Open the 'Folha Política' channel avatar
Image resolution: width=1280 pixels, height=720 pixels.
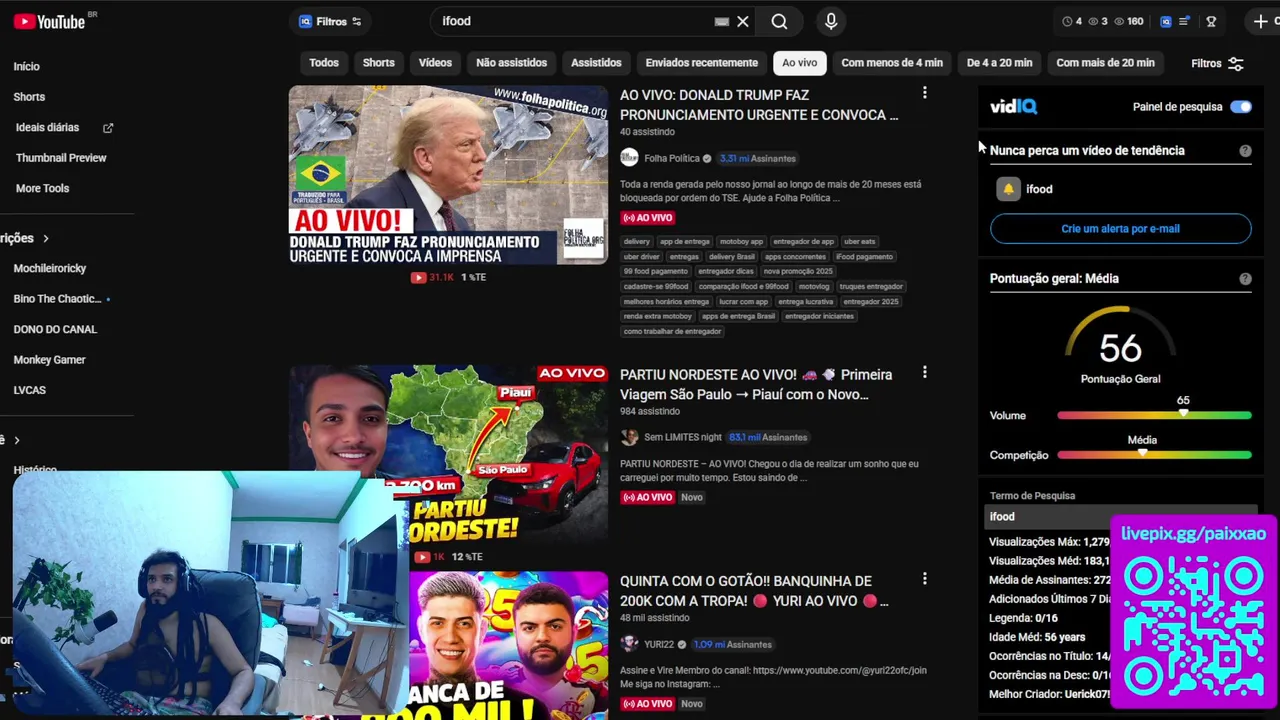(x=629, y=158)
